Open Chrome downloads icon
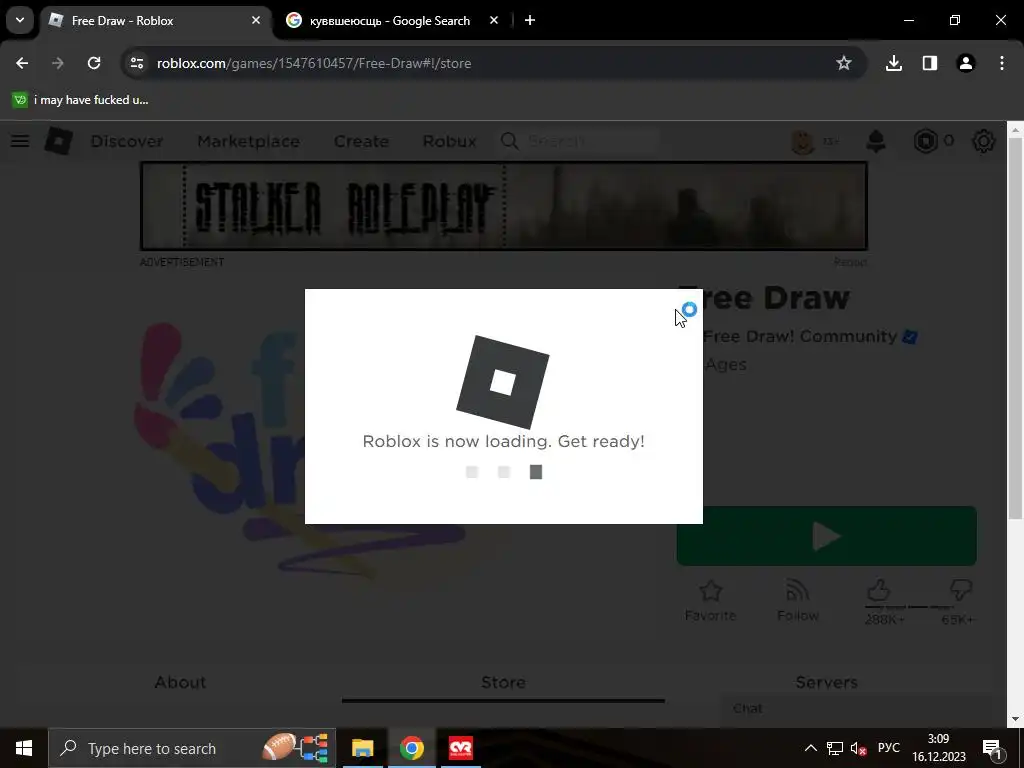Screen dimensions: 1024x768 click(894, 63)
